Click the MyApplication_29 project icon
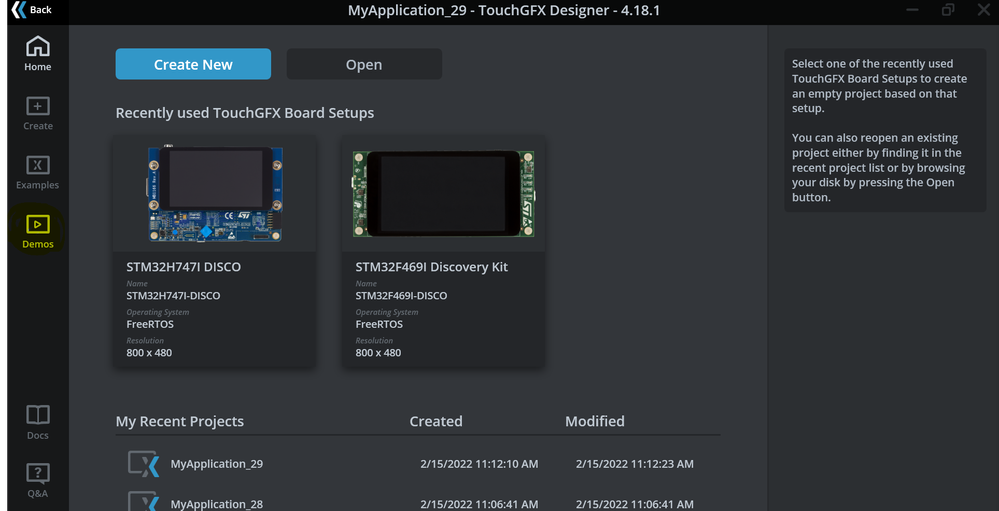 point(143,464)
